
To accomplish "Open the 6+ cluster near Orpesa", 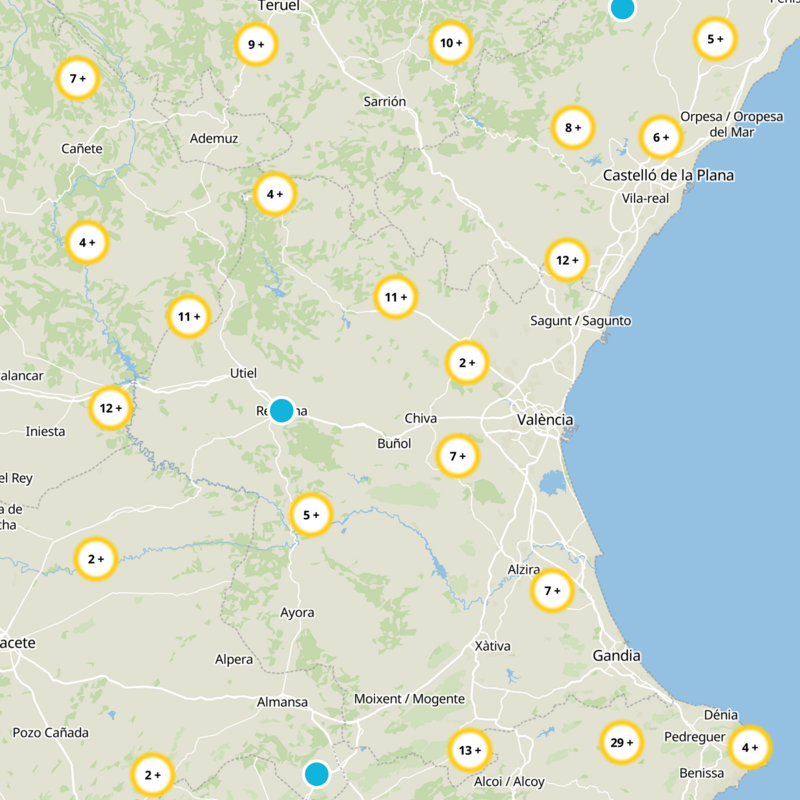I will click(x=661, y=137).
